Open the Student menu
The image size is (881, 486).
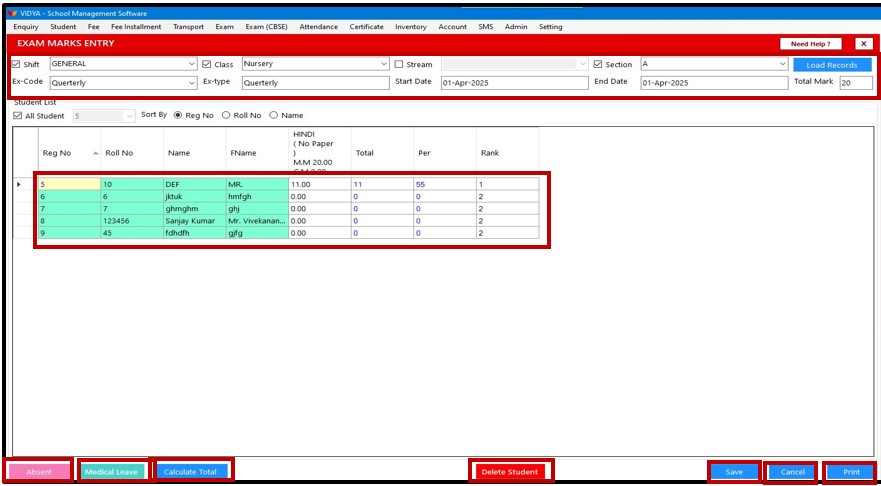point(63,27)
